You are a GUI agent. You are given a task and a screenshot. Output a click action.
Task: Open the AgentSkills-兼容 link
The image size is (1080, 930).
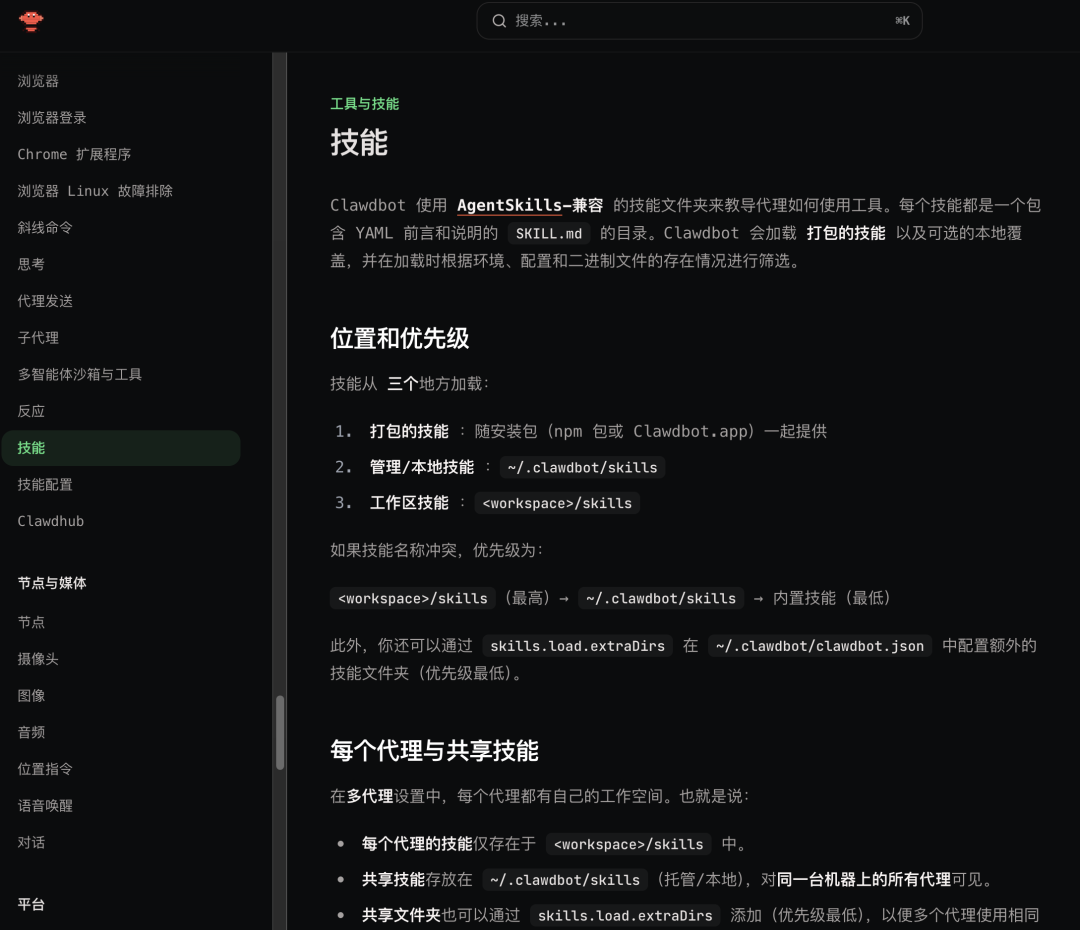(528, 206)
